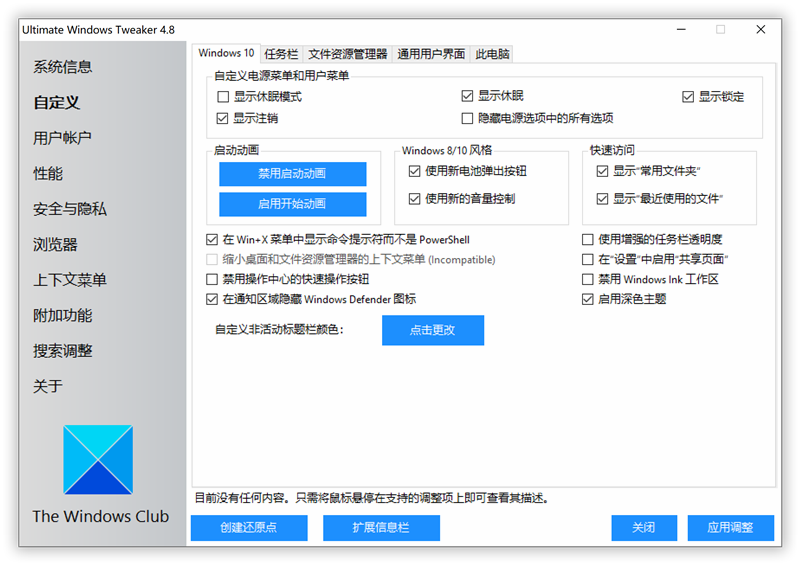Toggle 显示"常用文件夹" checkbox
800x565 pixels.
602,171
